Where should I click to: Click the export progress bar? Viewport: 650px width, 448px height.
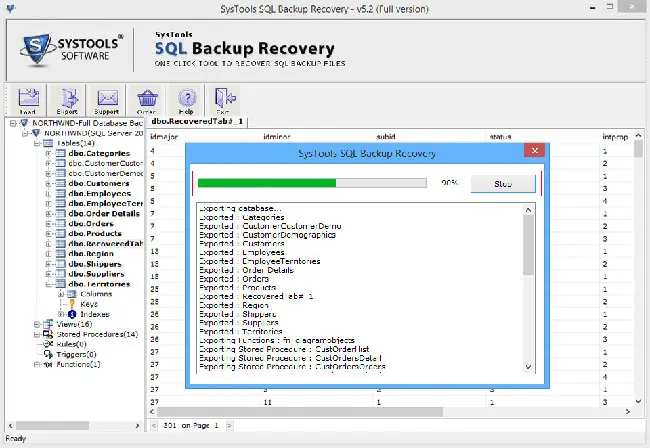312,183
